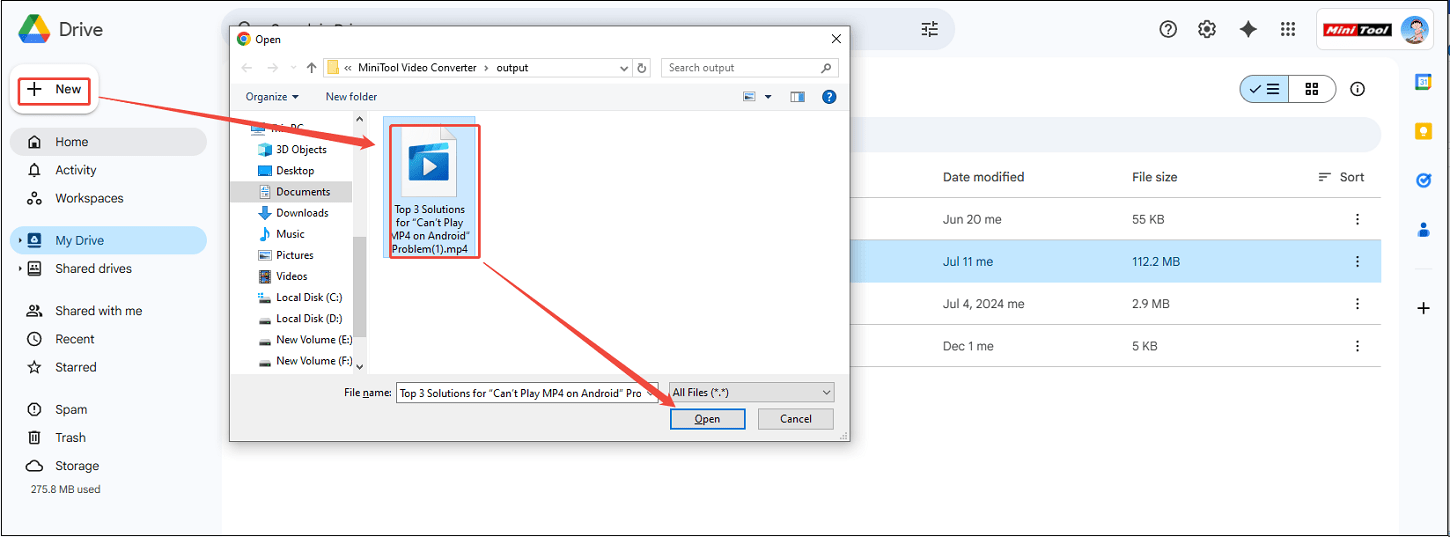This screenshot has height=537, width=1450.
Task: Open Storage in Drive sidebar
Action: [108, 465]
